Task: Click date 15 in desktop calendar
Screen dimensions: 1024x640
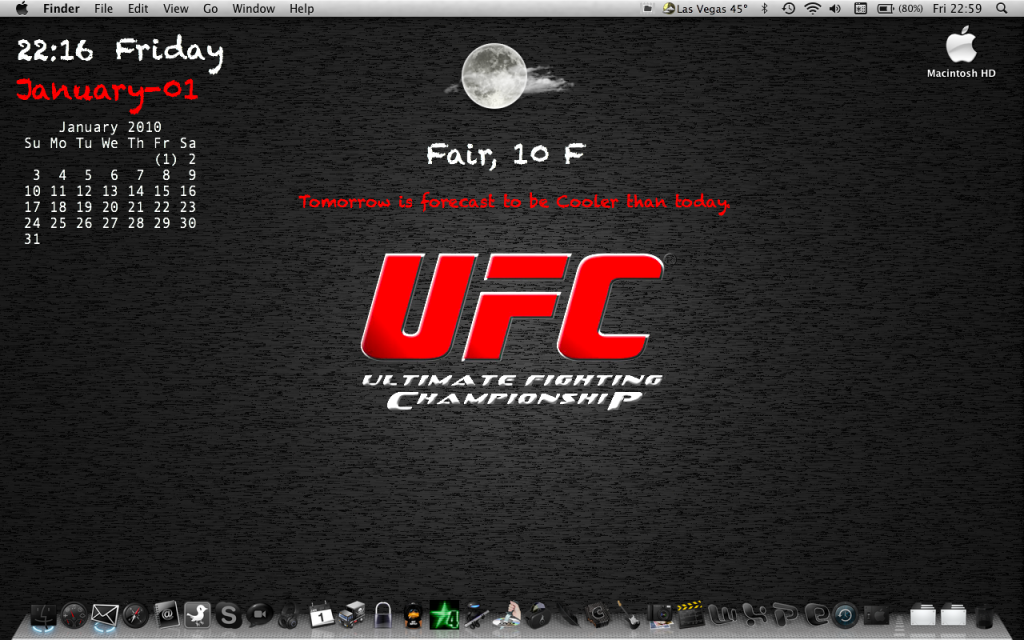Action: (x=161, y=191)
